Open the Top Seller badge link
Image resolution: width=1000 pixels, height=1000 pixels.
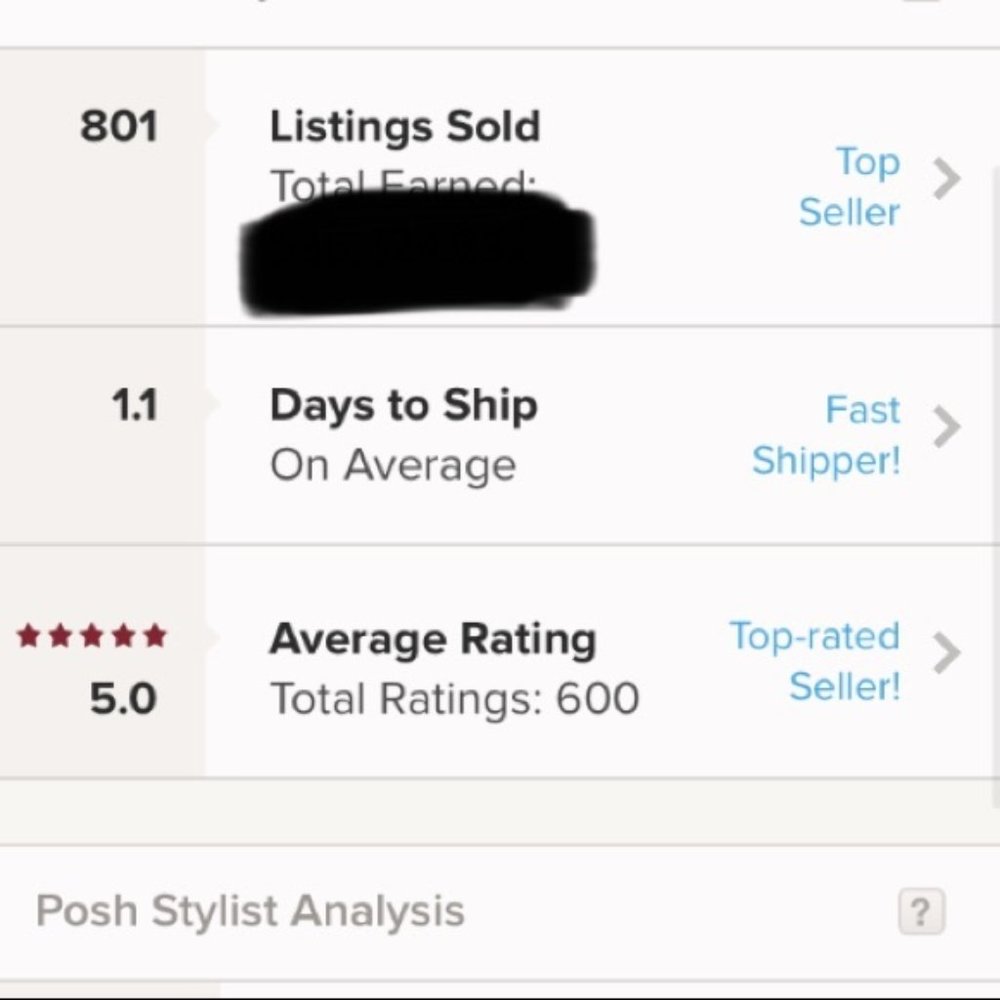(848, 187)
